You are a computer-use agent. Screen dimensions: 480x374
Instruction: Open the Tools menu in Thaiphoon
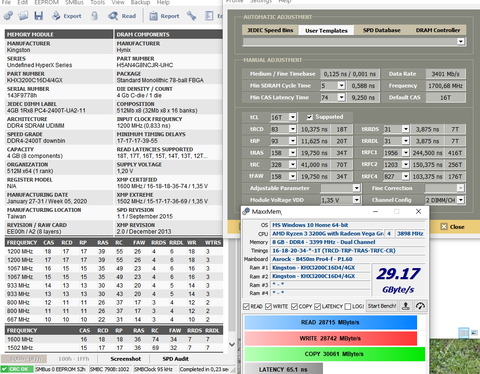97,2
